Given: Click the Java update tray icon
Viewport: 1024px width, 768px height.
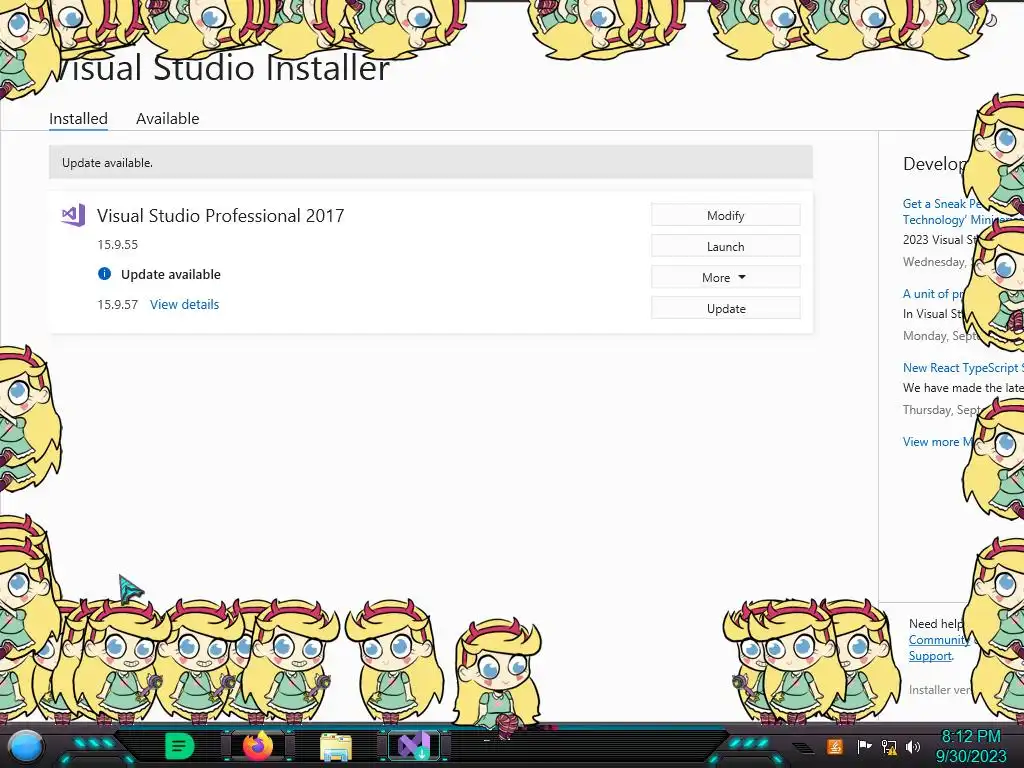Looking at the screenshot, I should [834, 746].
